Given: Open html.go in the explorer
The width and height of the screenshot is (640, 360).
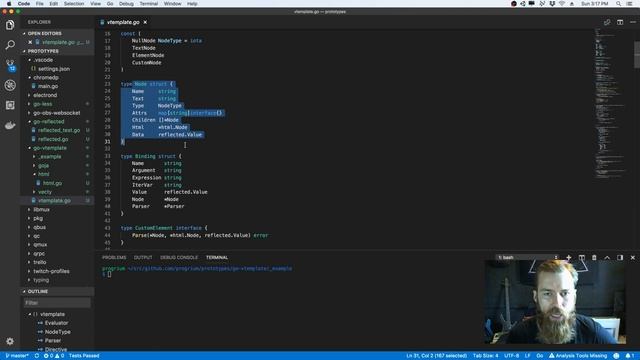Looking at the screenshot, I should (x=52, y=183).
